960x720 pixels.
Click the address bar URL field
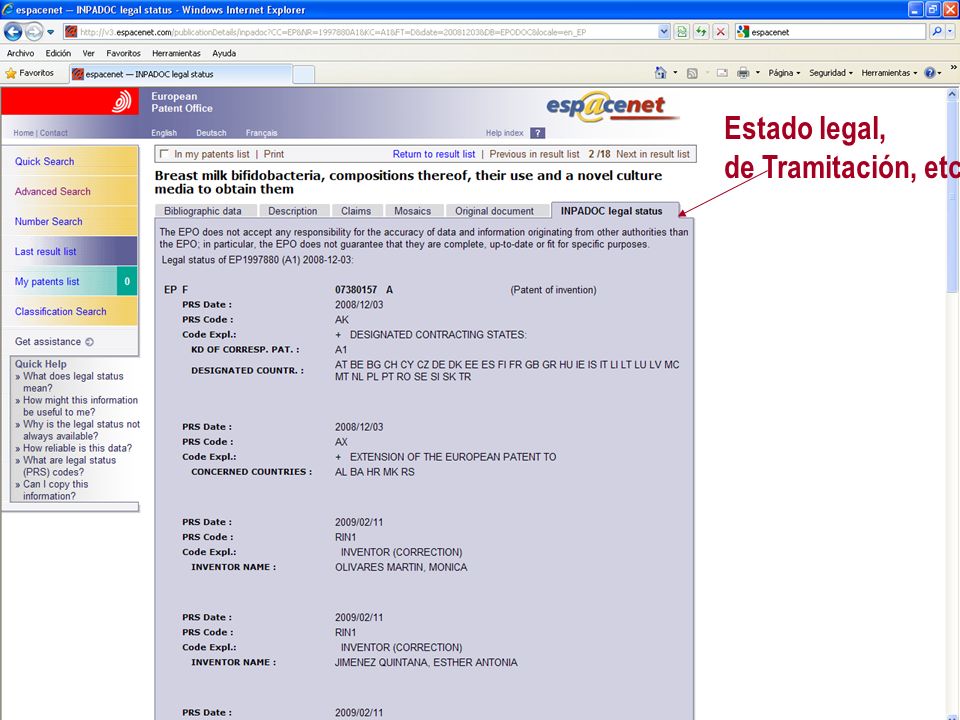(x=367, y=32)
